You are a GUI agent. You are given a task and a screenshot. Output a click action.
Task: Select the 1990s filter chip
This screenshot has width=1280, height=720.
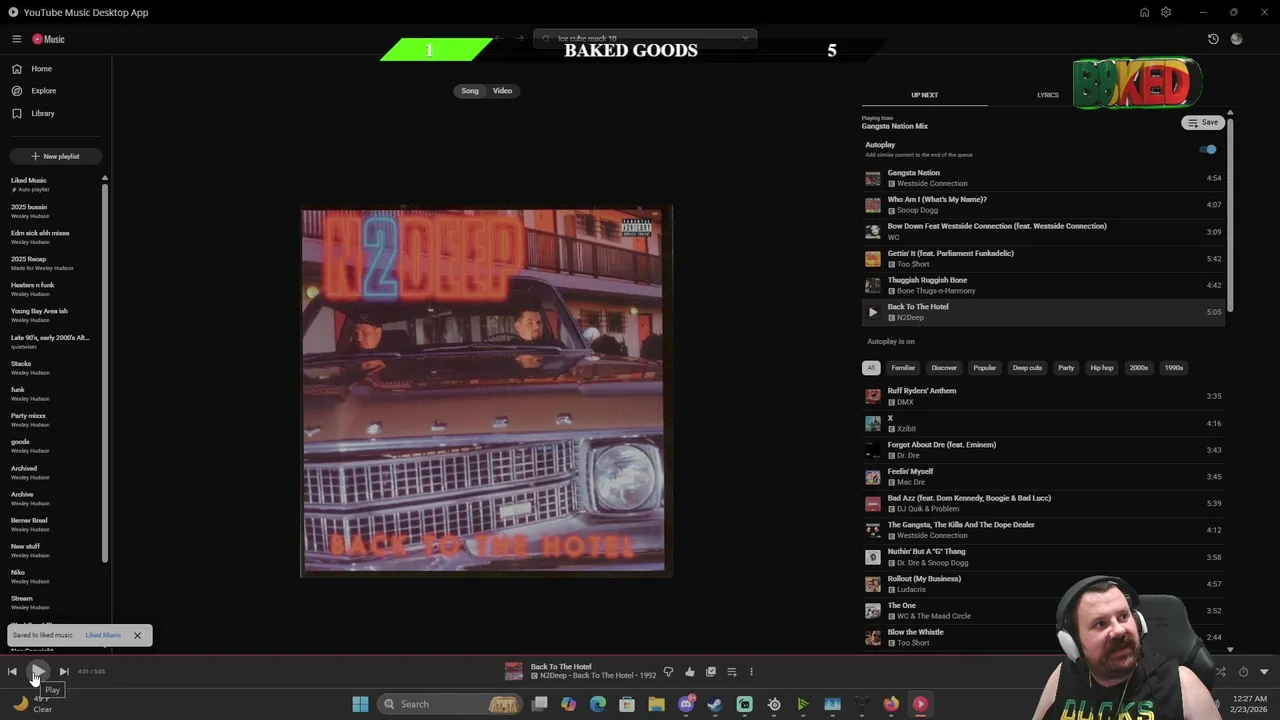click(x=1174, y=368)
